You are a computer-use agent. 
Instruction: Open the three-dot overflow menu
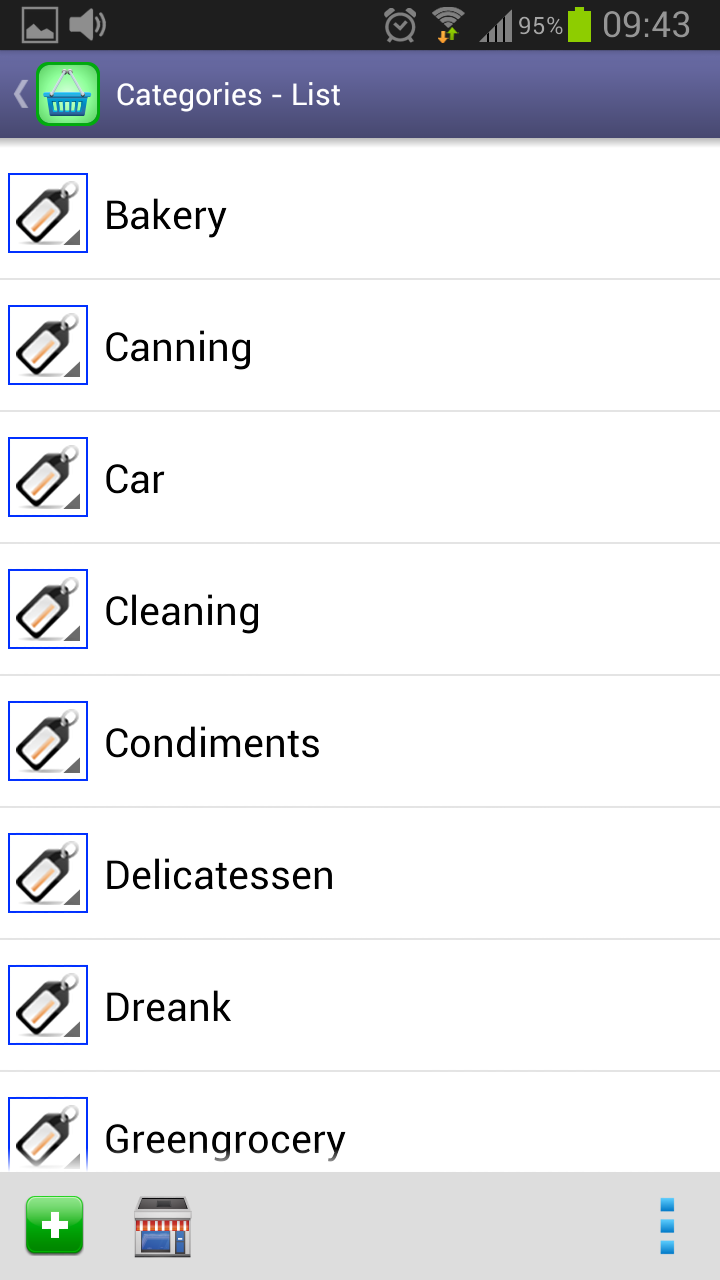click(667, 1225)
